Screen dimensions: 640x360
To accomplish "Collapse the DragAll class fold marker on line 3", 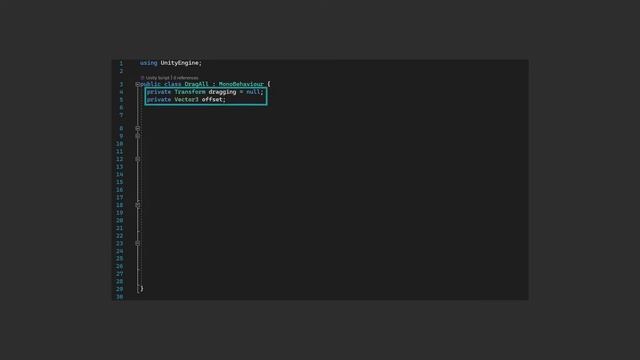I will (138, 84).
